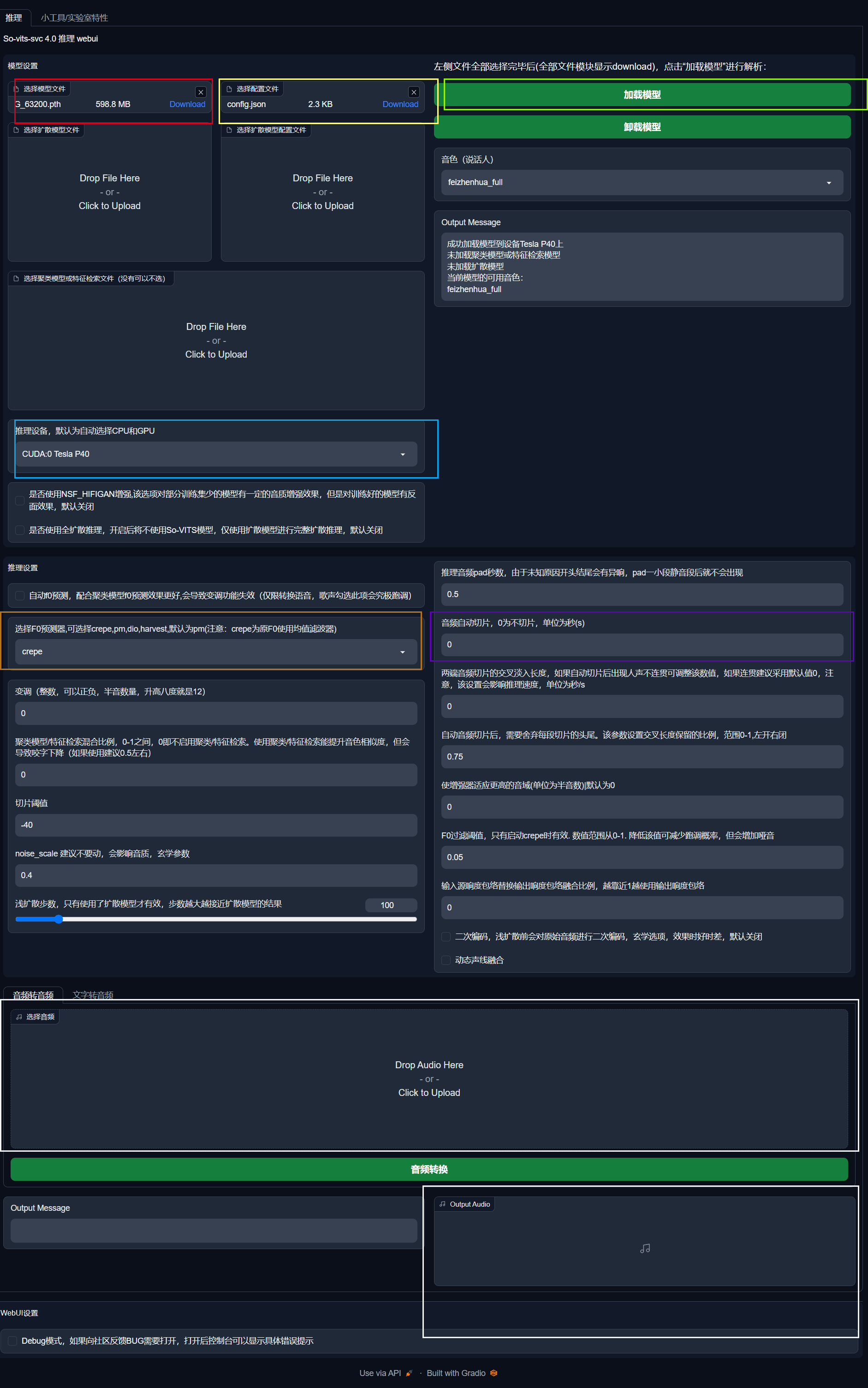Remove the G_63200.pth model file

coord(201,92)
